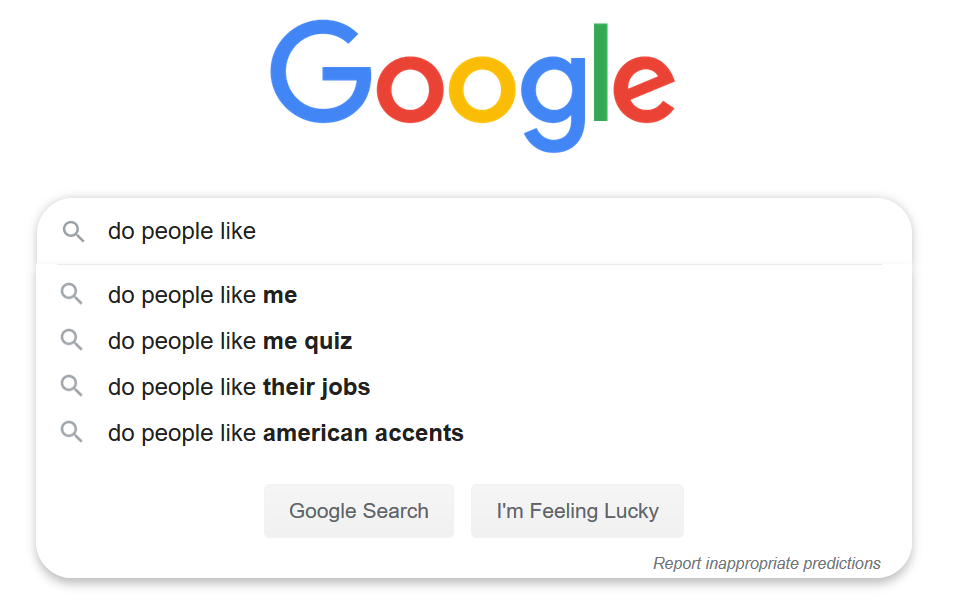The image size is (955, 606).
Task: Choose the "do people like me quiz" suggestion
Action: (230, 341)
